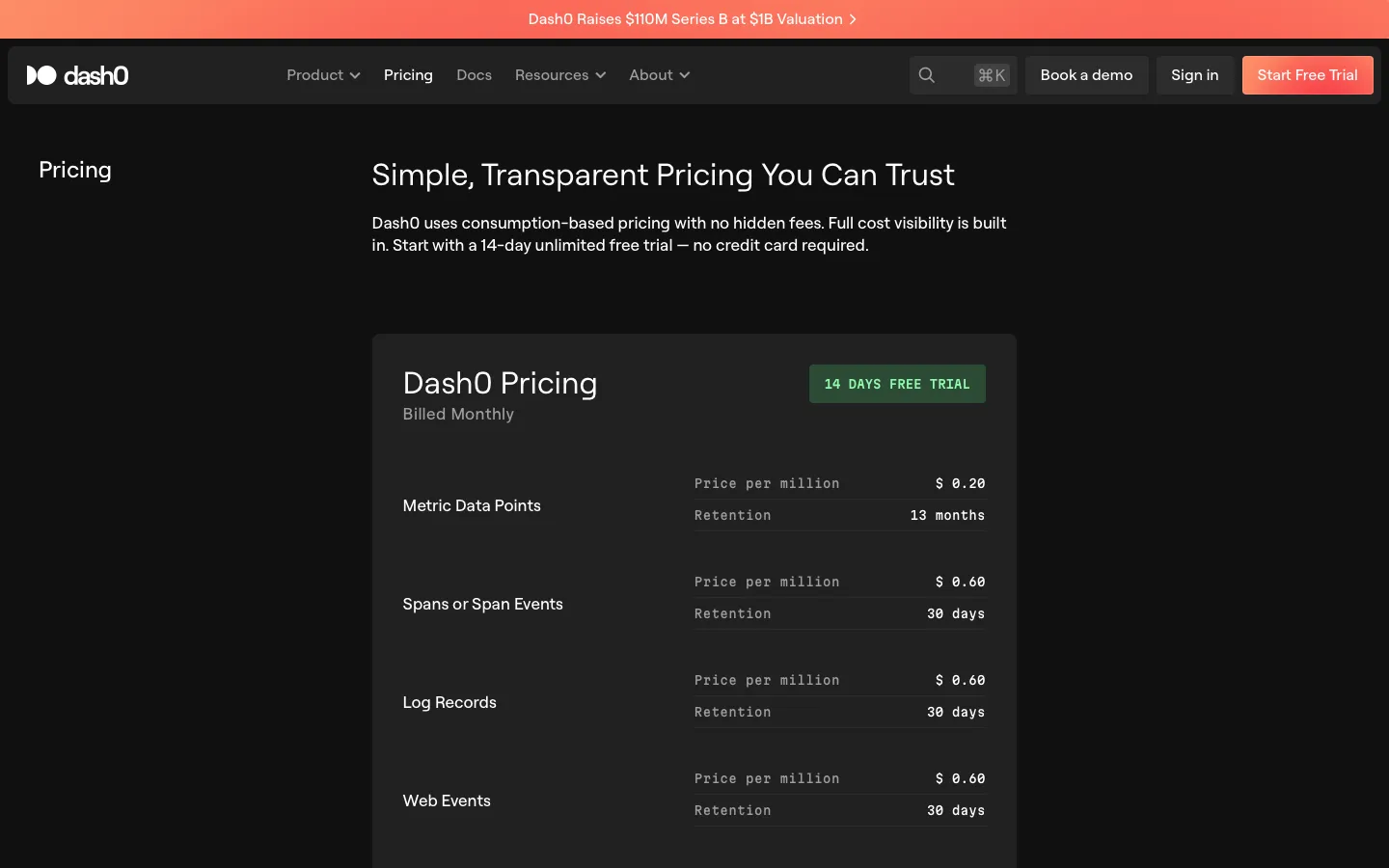
Task: Select the Spans price $ 0.60 value
Action: pyautogui.click(x=960, y=582)
